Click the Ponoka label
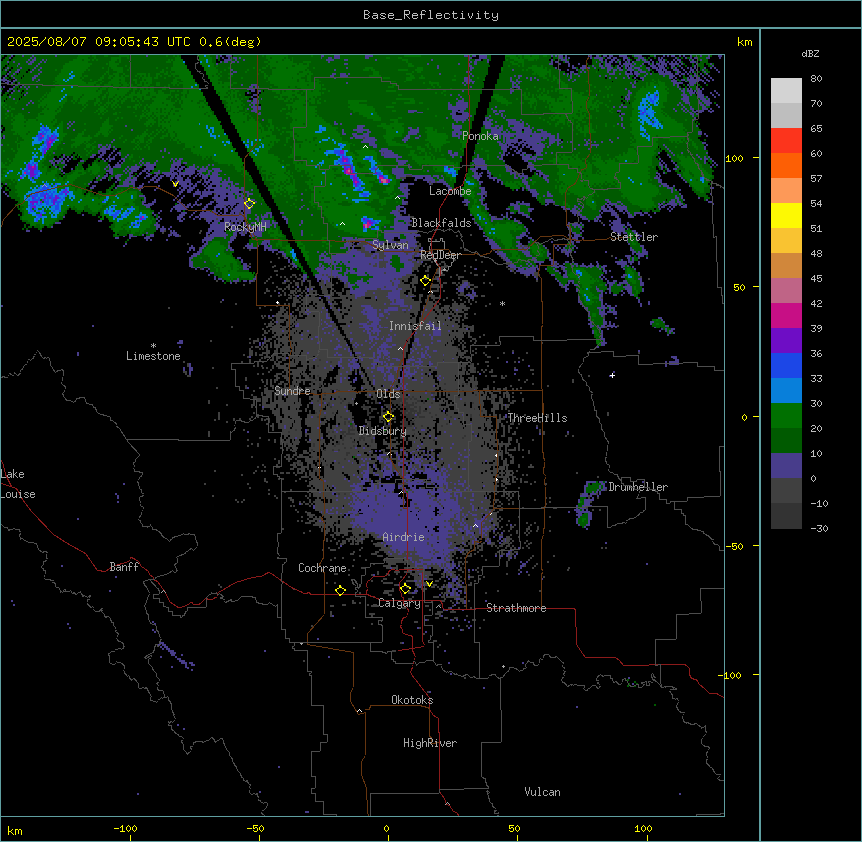This screenshot has width=862, height=842. [x=480, y=136]
